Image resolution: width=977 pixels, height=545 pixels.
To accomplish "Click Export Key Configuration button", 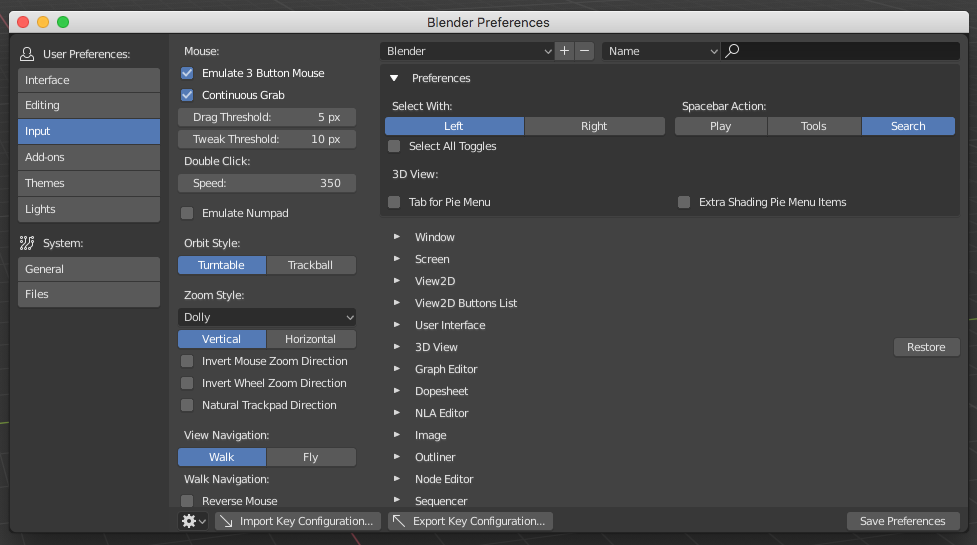I will [470, 521].
